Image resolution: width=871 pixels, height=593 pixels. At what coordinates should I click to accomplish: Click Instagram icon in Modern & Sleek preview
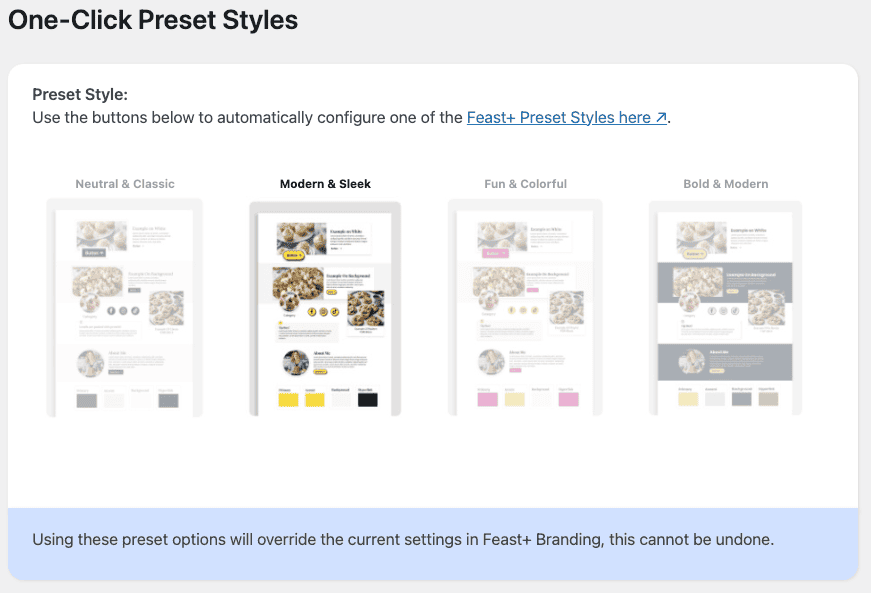pos(323,311)
